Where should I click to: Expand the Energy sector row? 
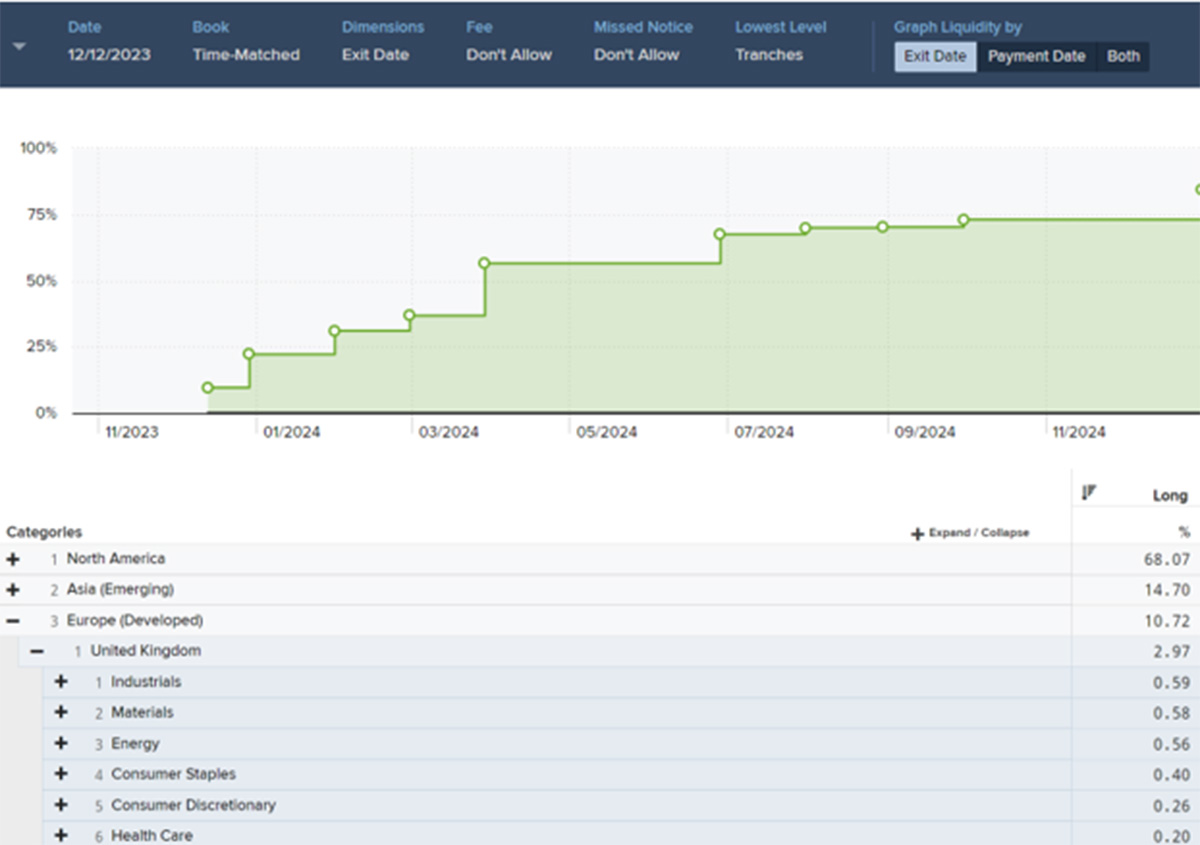click(61, 744)
